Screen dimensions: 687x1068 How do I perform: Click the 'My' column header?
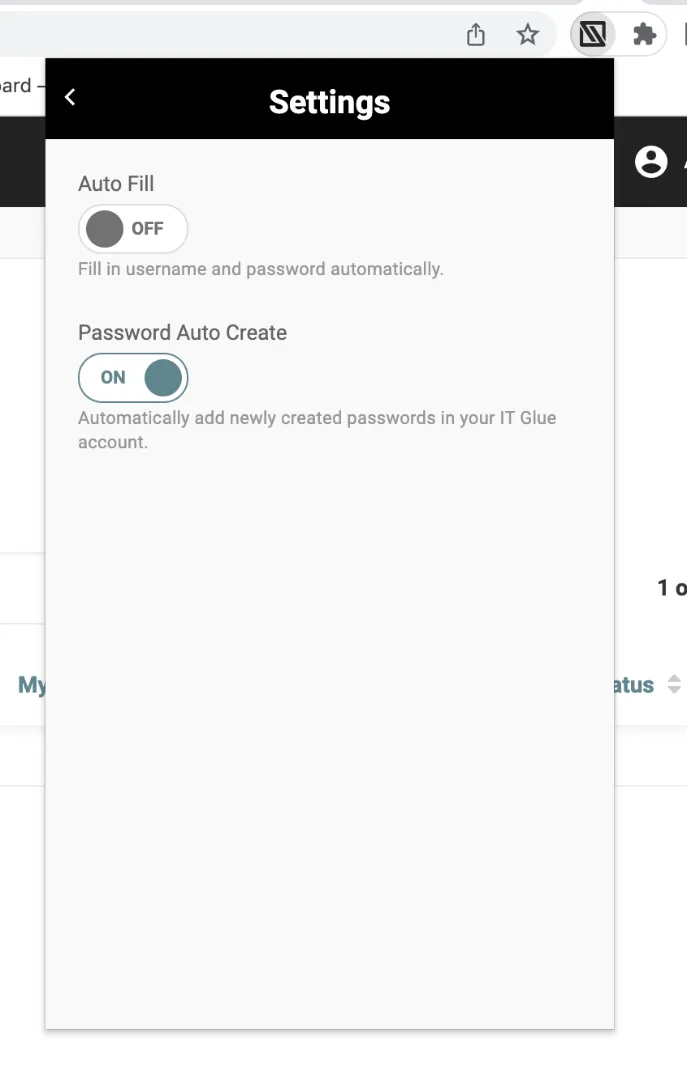[x=32, y=685]
